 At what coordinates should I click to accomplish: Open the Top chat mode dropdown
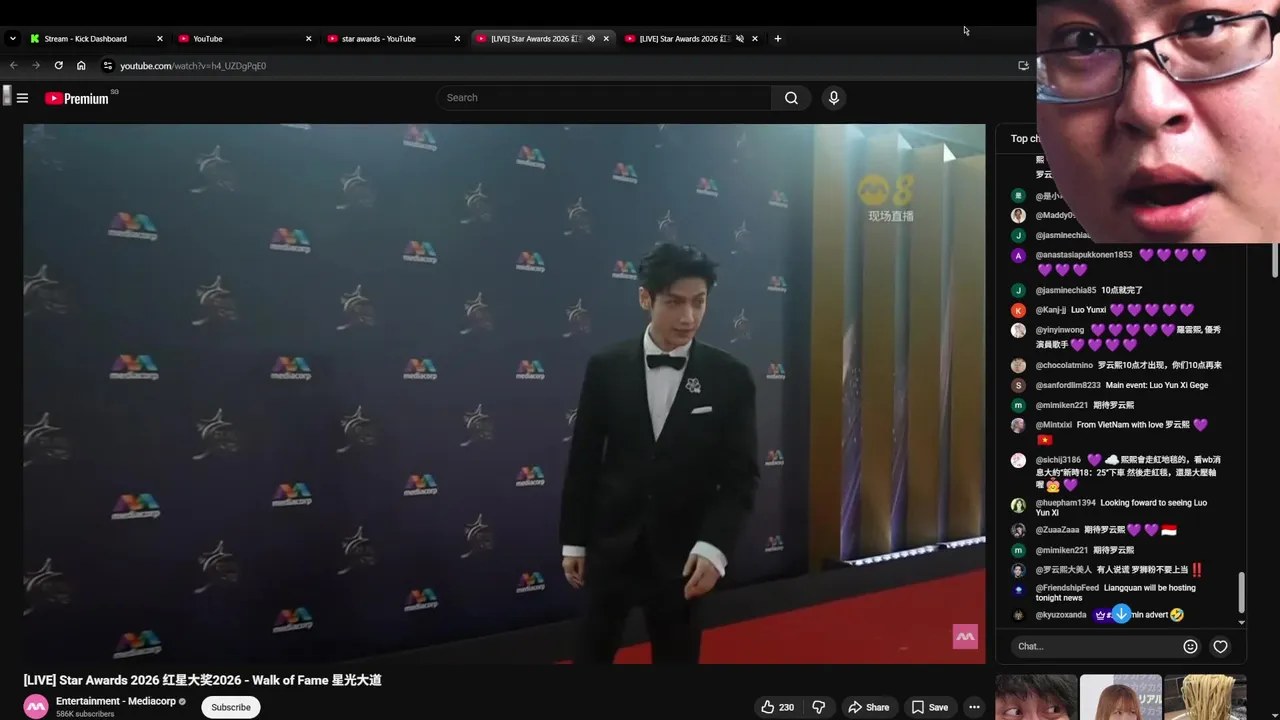[1025, 139]
